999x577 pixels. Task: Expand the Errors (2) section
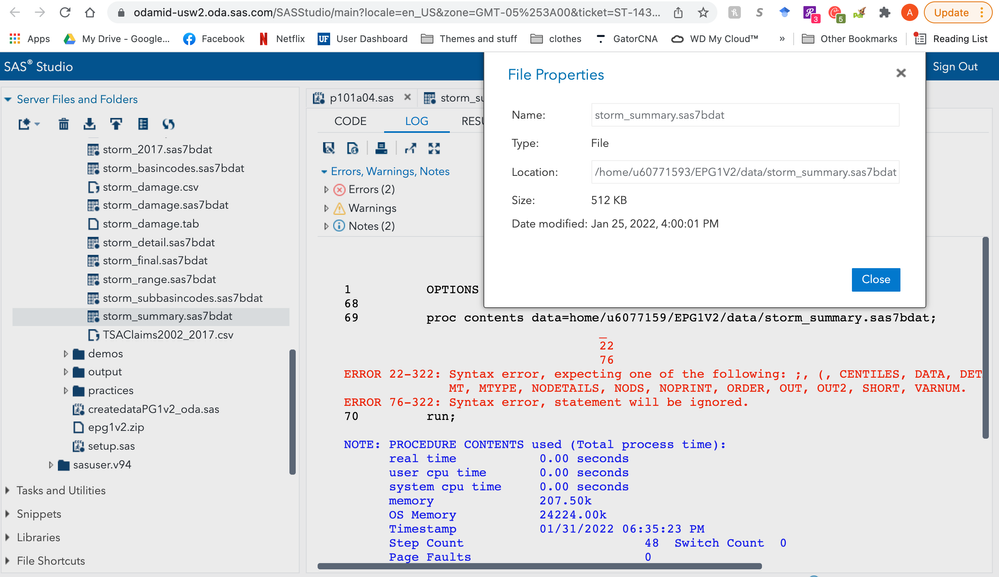pos(326,190)
